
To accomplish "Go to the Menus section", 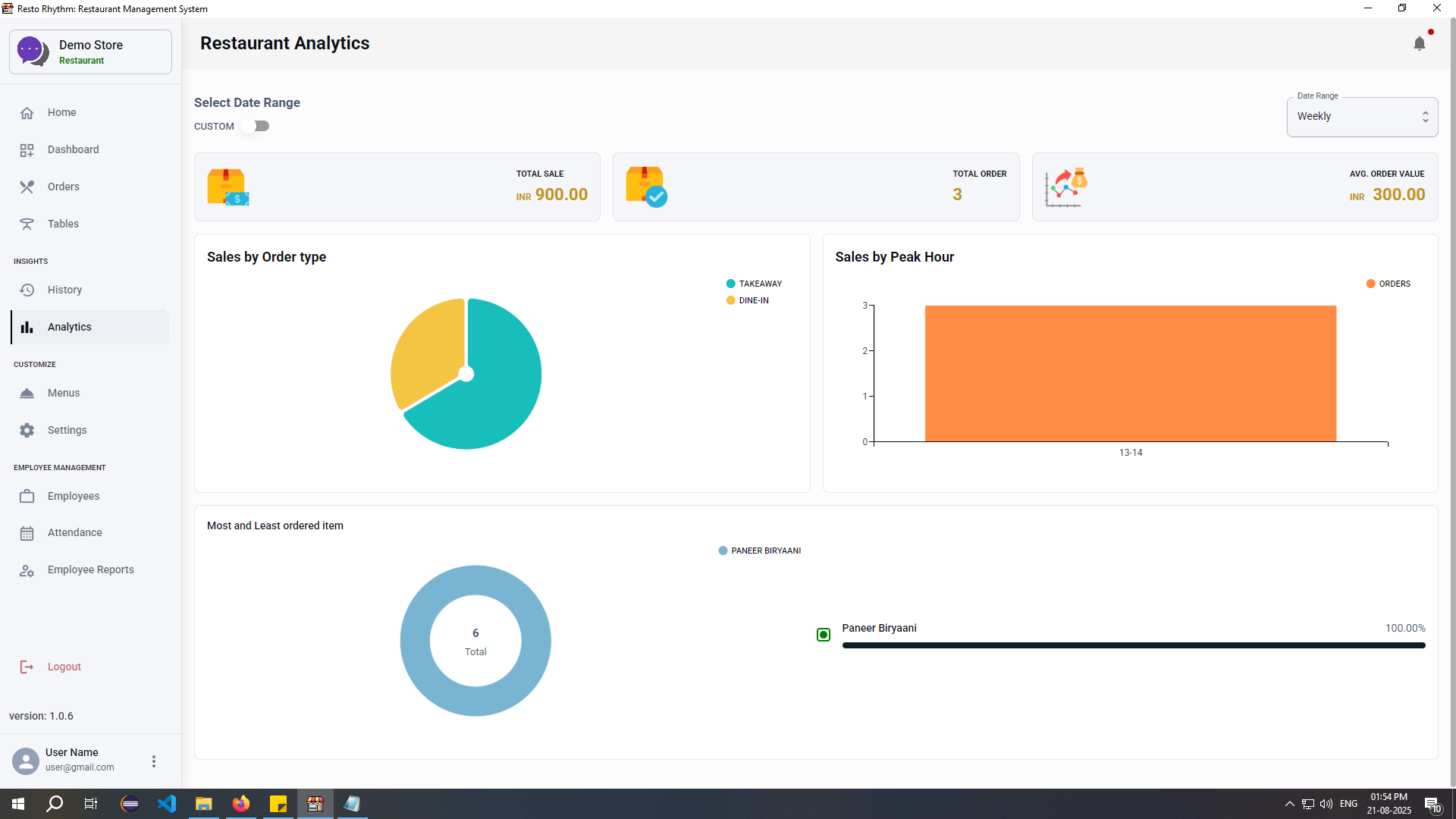I will [64, 393].
